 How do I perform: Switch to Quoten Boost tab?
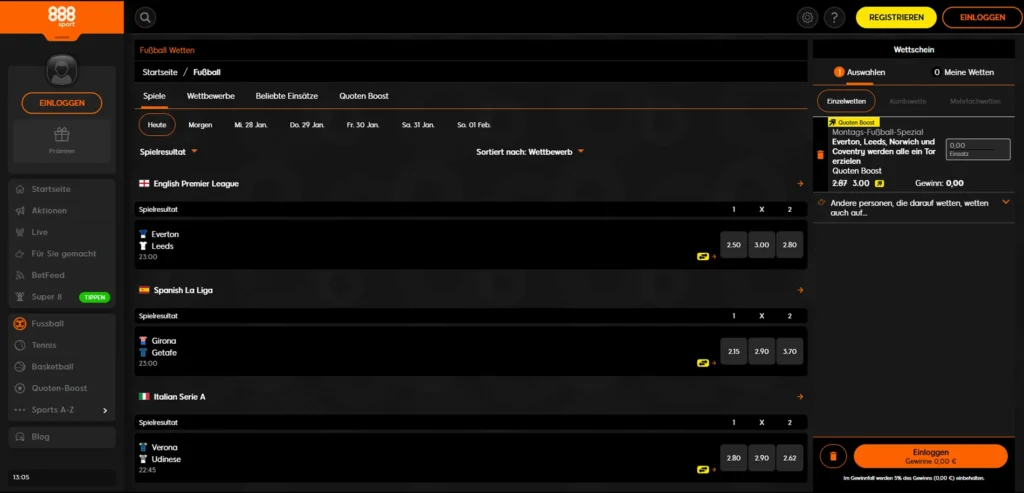364,96
